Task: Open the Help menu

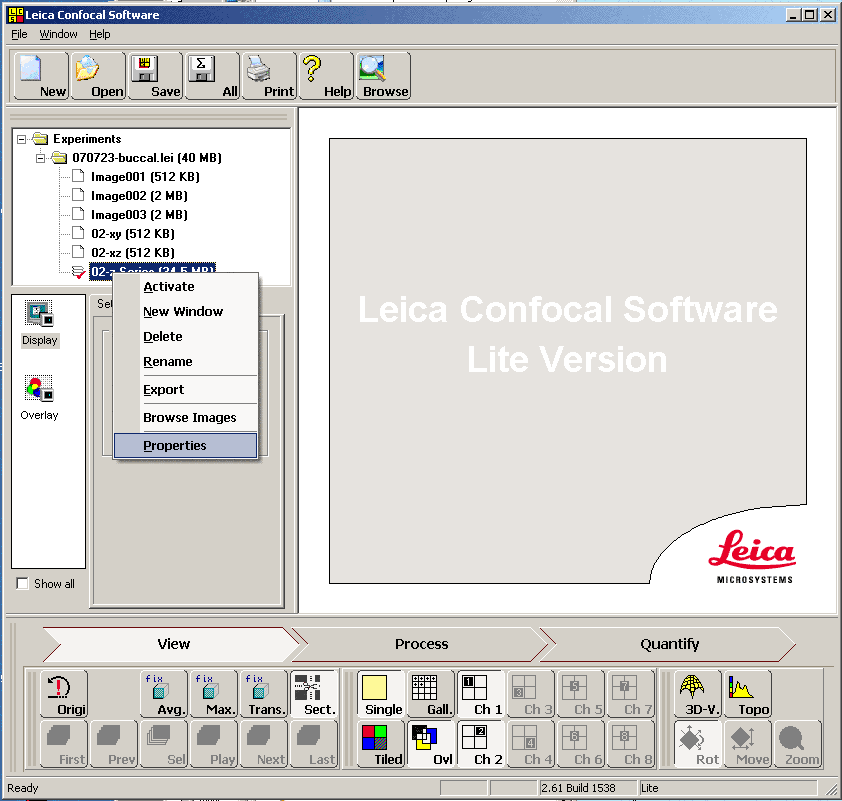Action: pyautogui.click(x=100, y=34)
